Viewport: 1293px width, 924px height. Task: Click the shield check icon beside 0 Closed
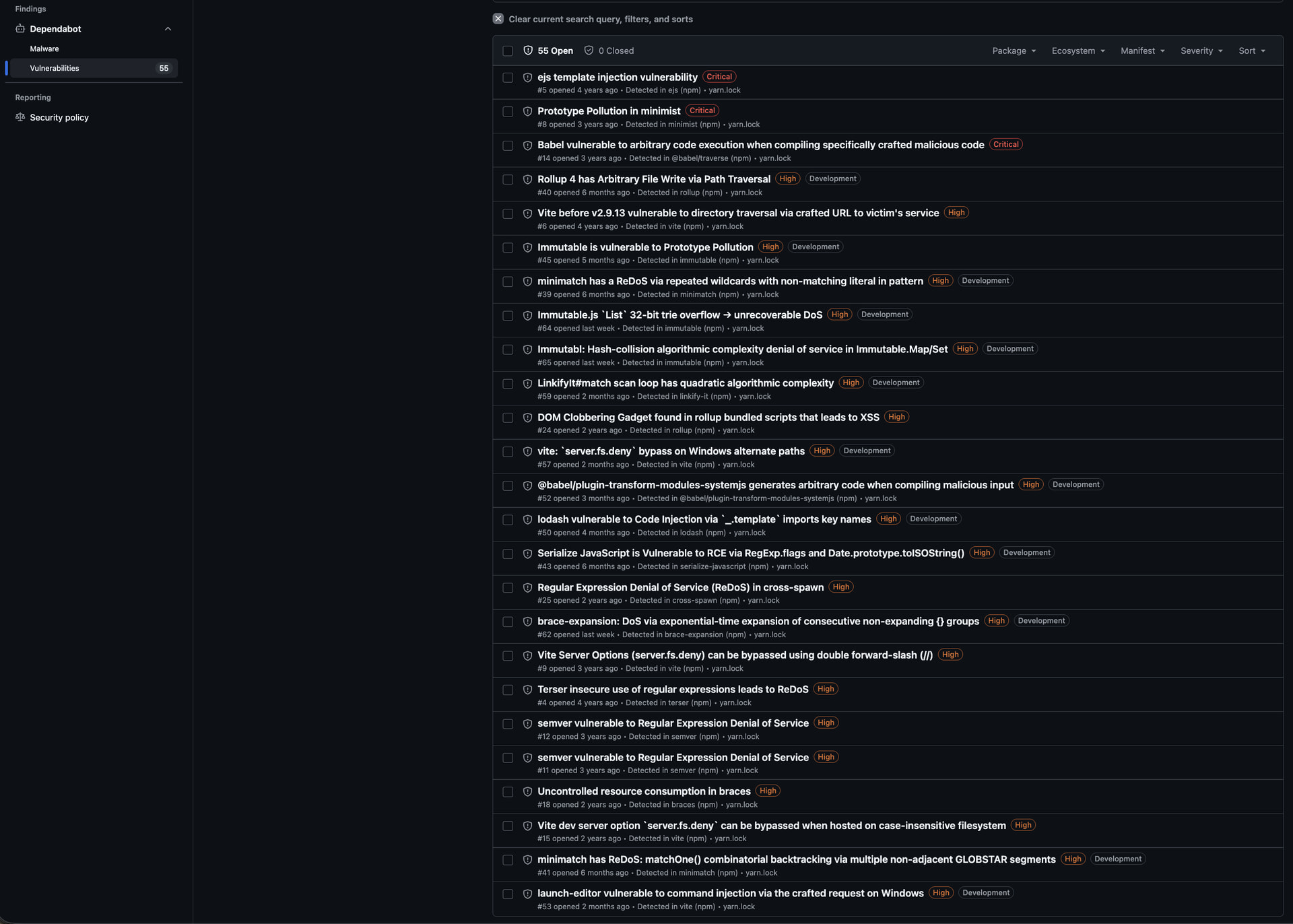589,51
